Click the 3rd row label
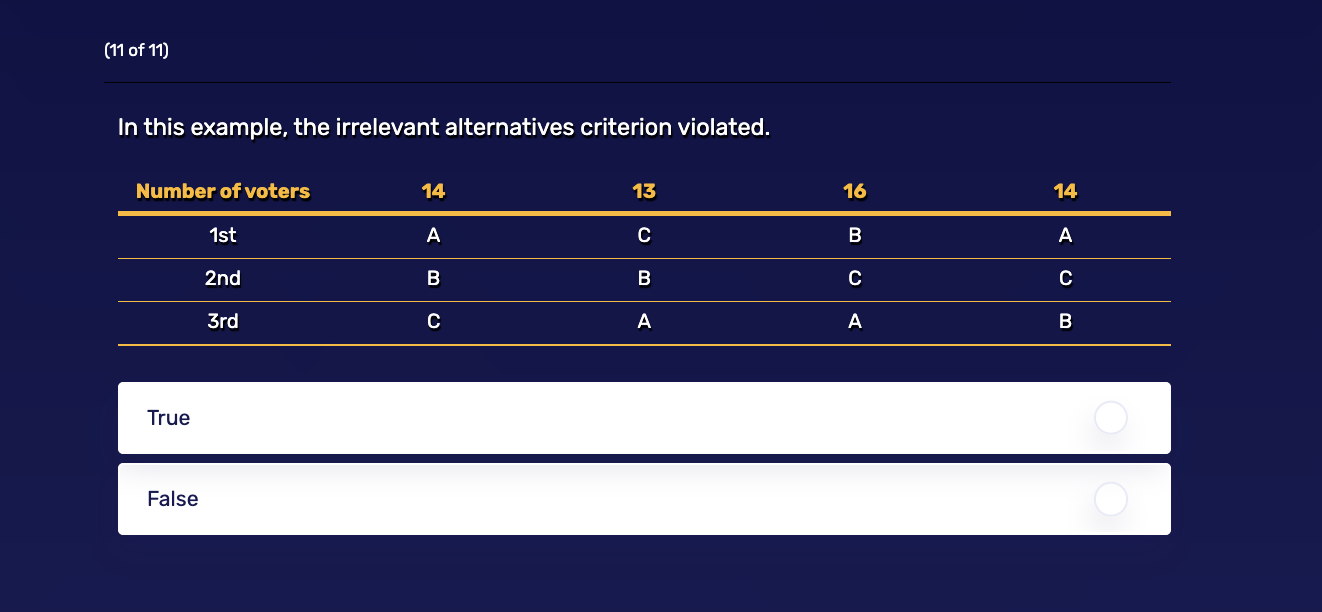 point(222,321)
